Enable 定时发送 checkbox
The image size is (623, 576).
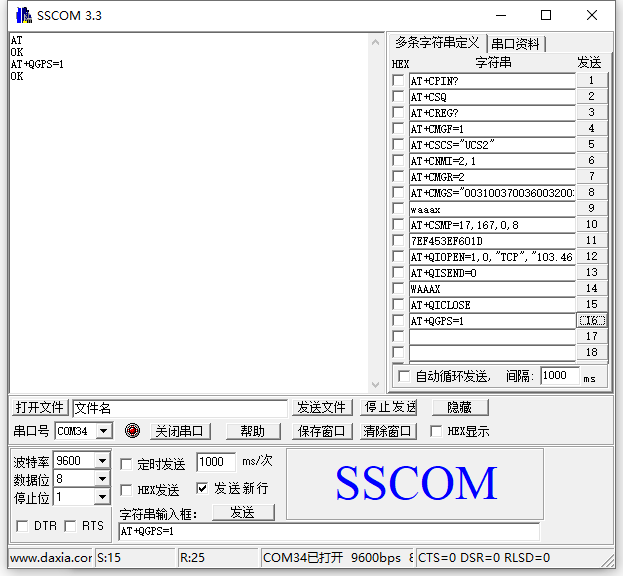(x=126, y=464)
